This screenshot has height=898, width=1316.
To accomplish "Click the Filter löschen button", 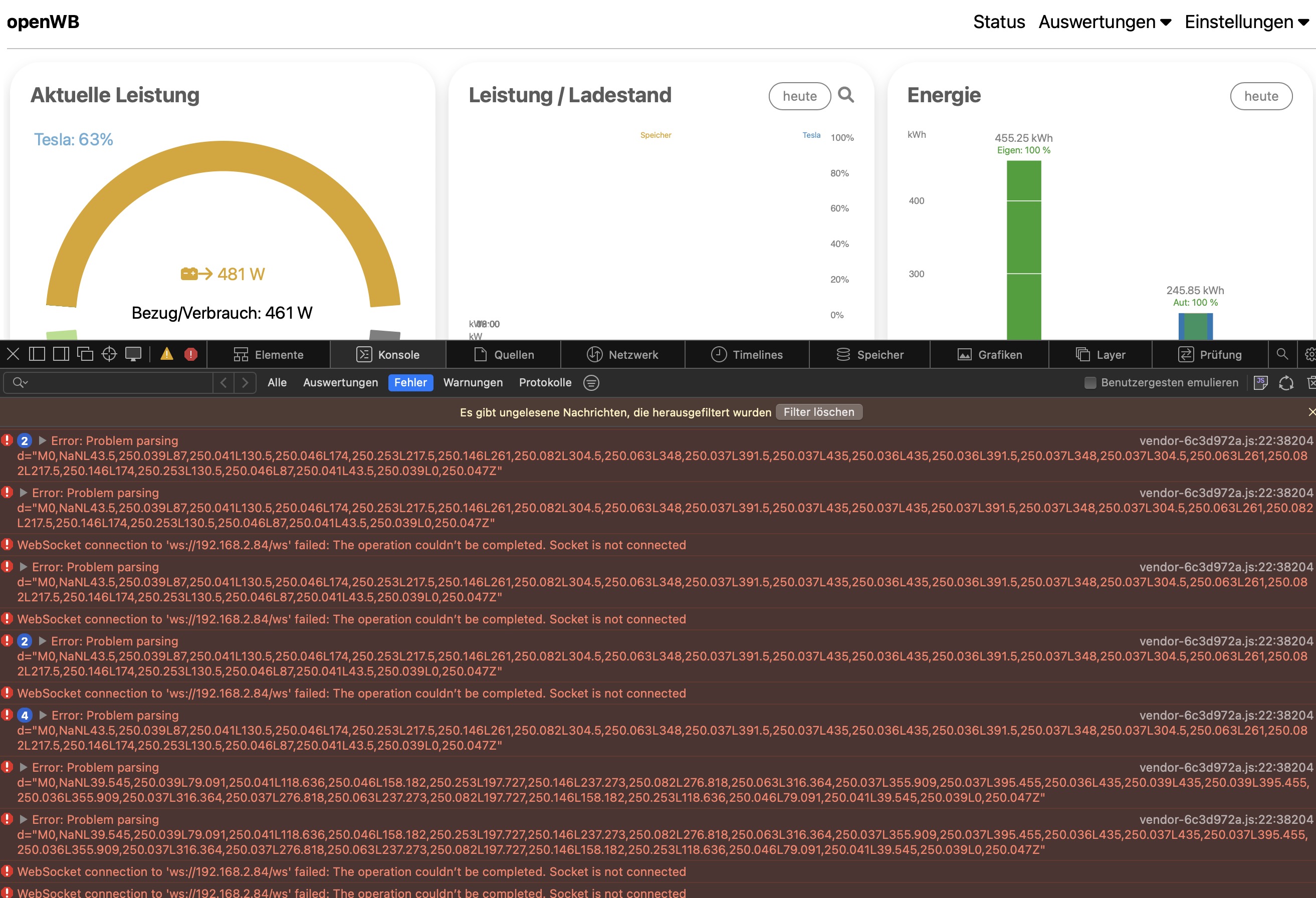I will click(x=818, y=412).
